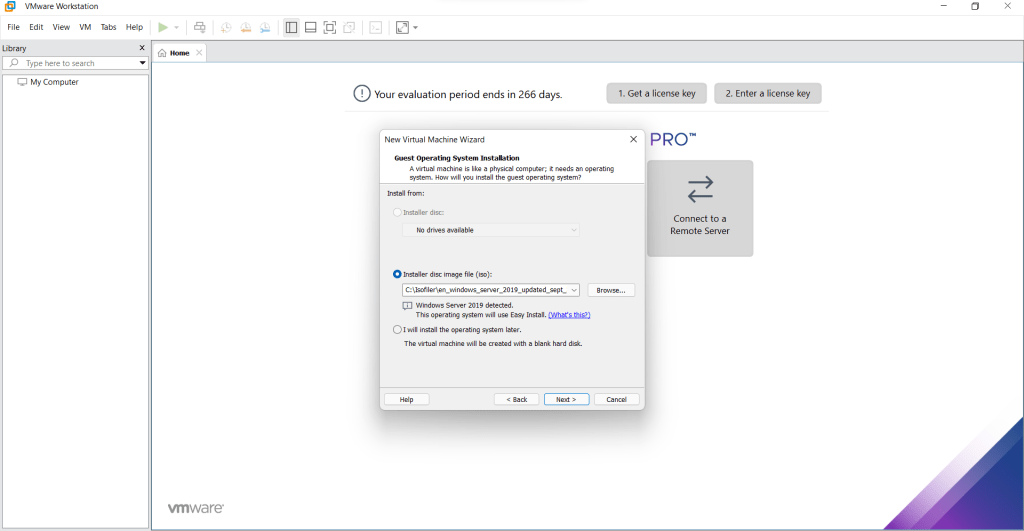Viewport: 1024px width, 531px height.
Task: Toggle the show library sidebar icon
Action: (x=291, y=27)
